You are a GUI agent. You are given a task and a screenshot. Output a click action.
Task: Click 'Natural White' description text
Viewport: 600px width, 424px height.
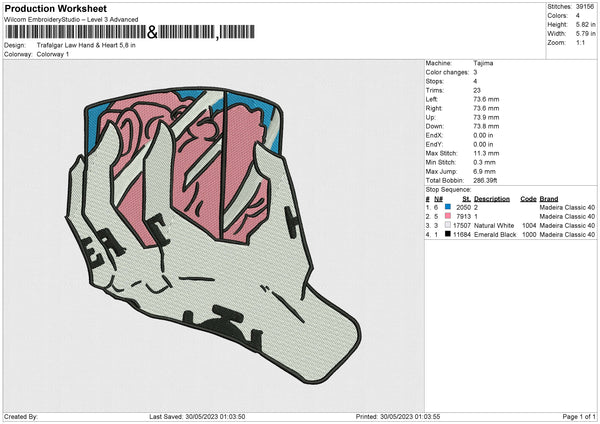click(x=494, y=225)
